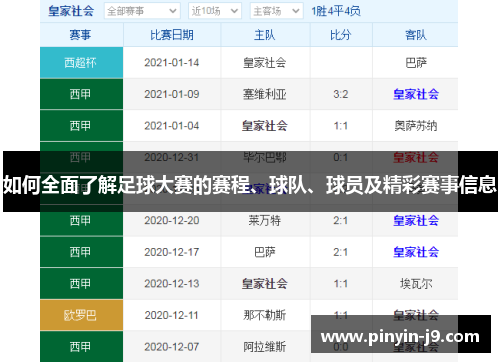Click the 1胜4平4负 record summary
Screen dimensions: 500x362
336,11
